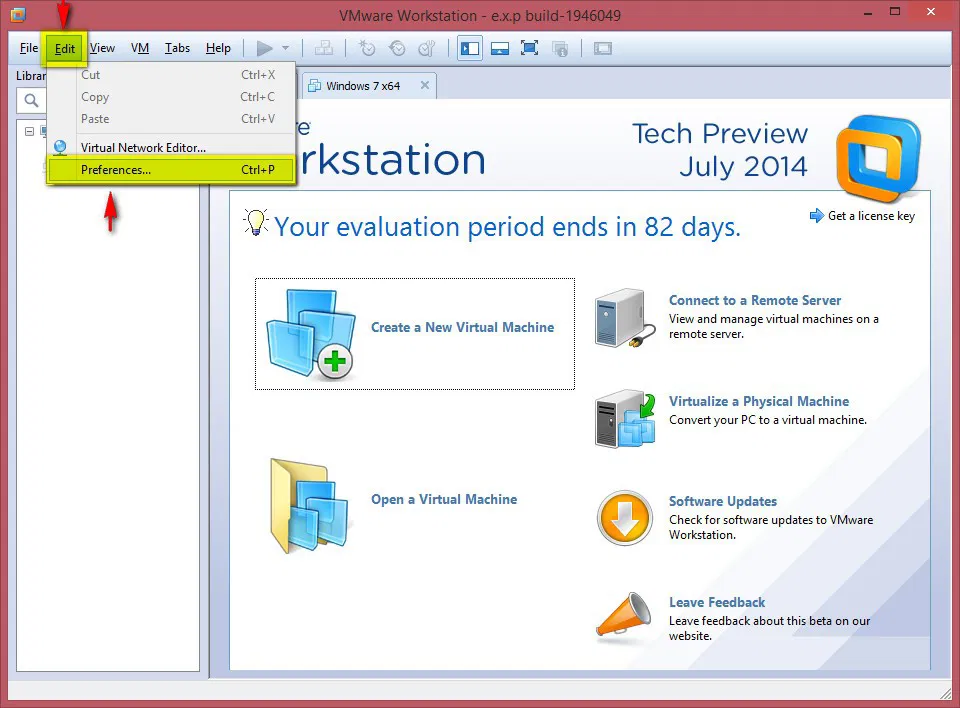
Task: Toggle the thumbnail bar visibility
Action: tap(499, 47)
